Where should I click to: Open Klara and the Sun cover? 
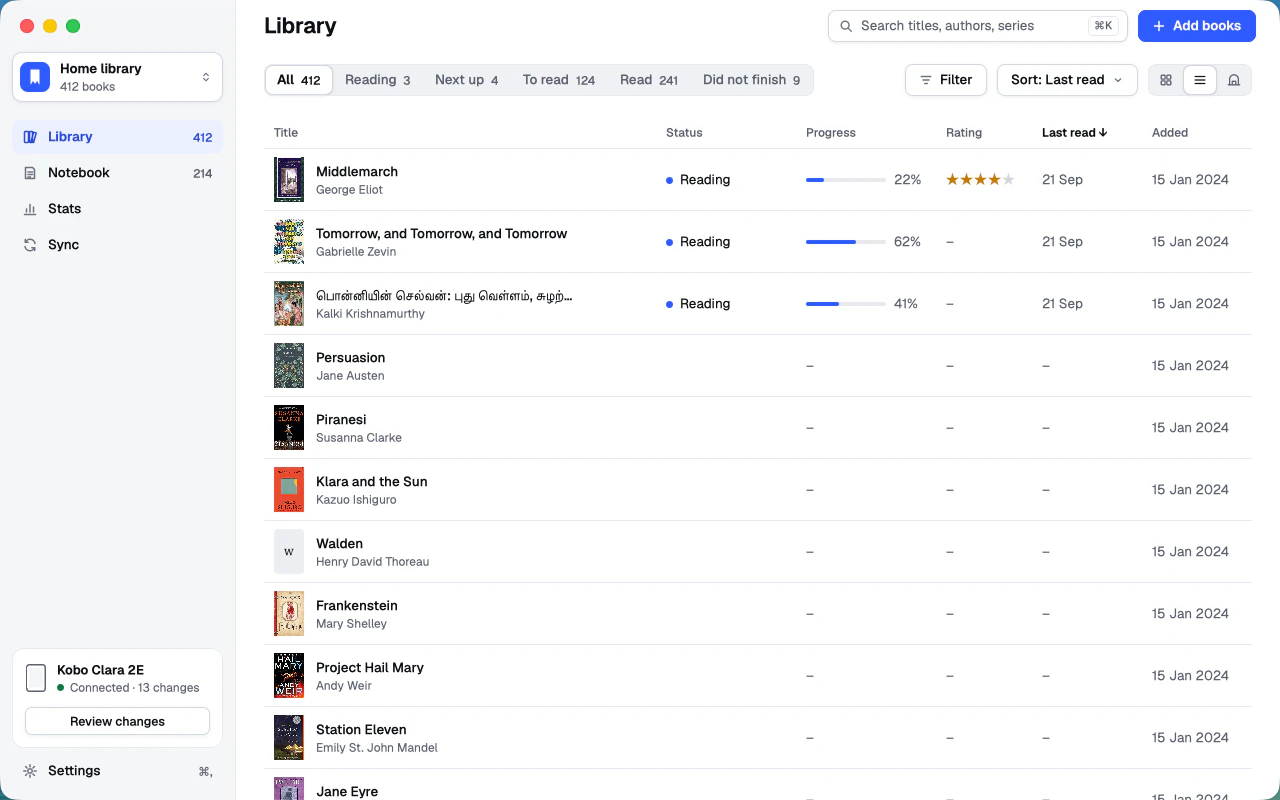tap(289, 490)
